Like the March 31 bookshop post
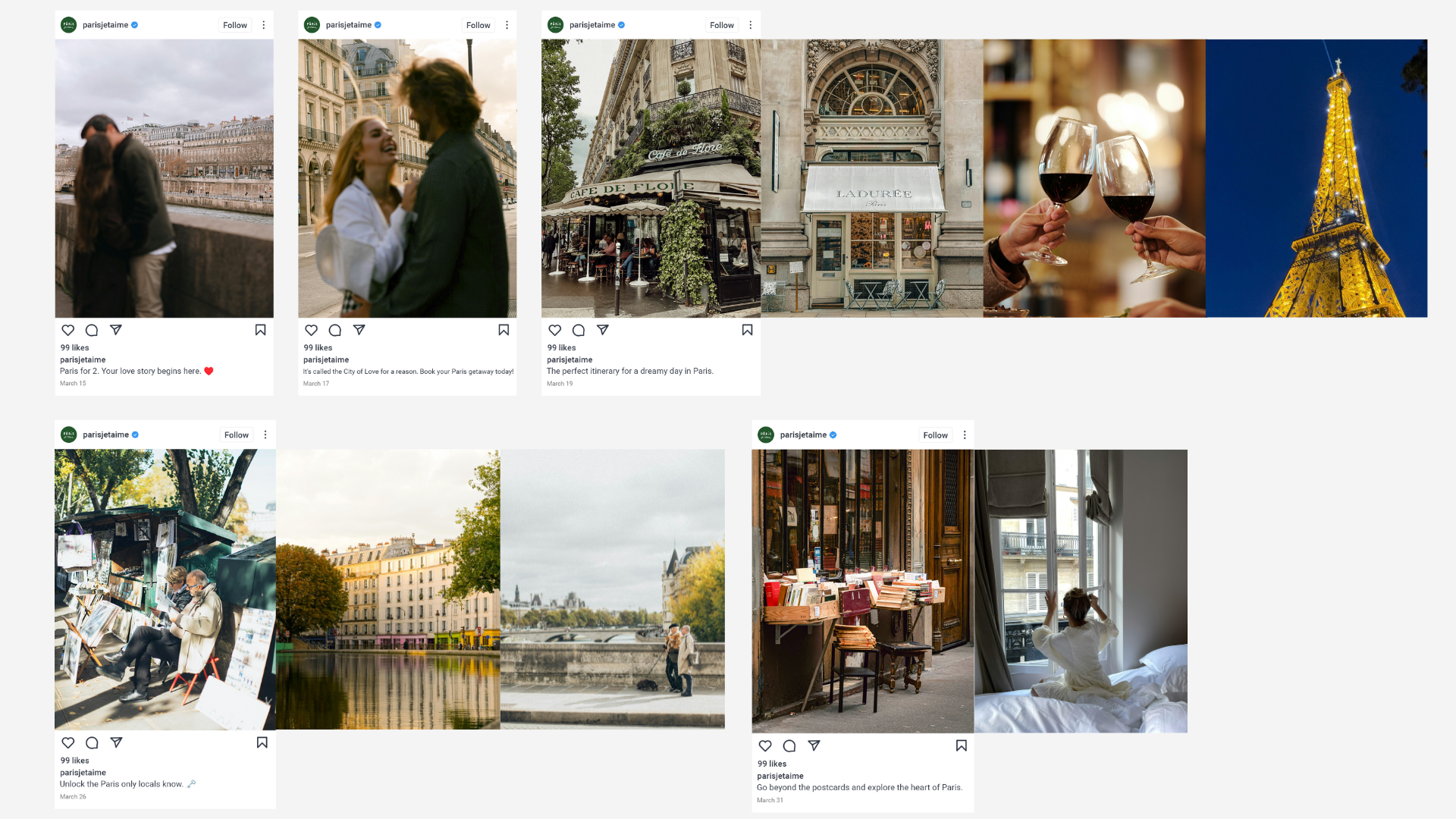The width and height of the screenshot is (1456, 819). (765, 745)
